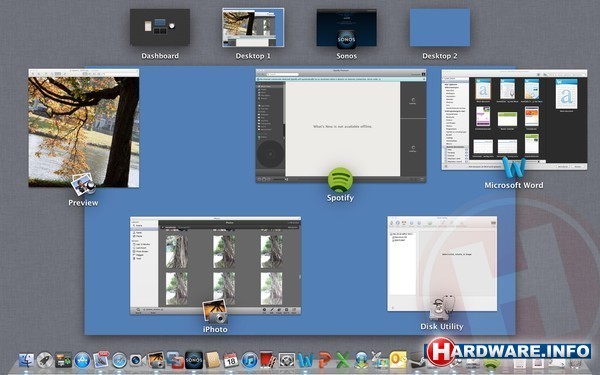Select the Disk Utility window thumbnail

[442, 264]
